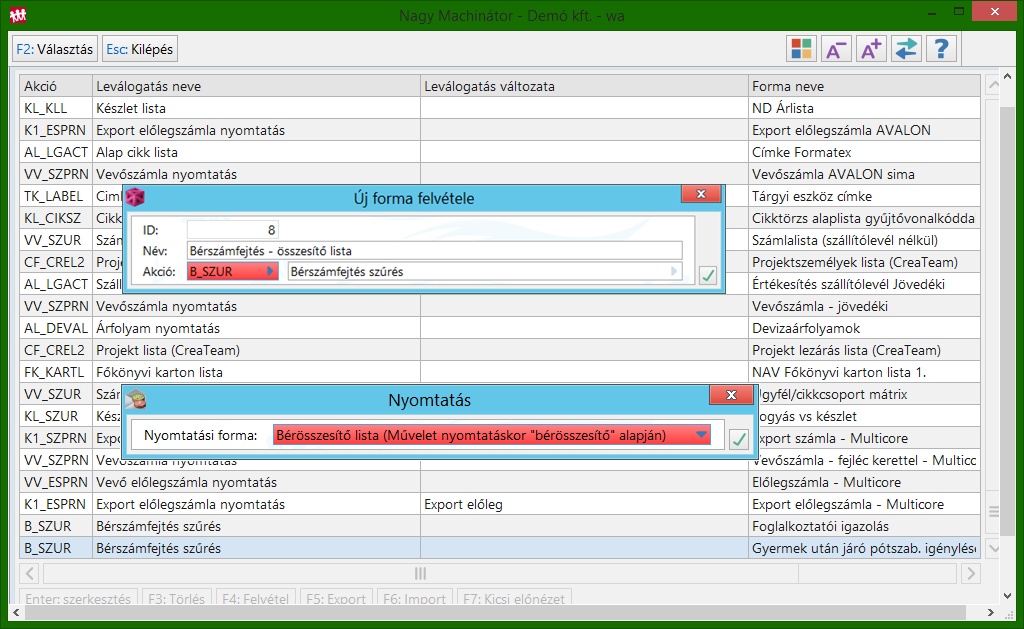Click Leválogatás változata column header
This screenshot has width=1024, height=629.
[x=584, y=86]
